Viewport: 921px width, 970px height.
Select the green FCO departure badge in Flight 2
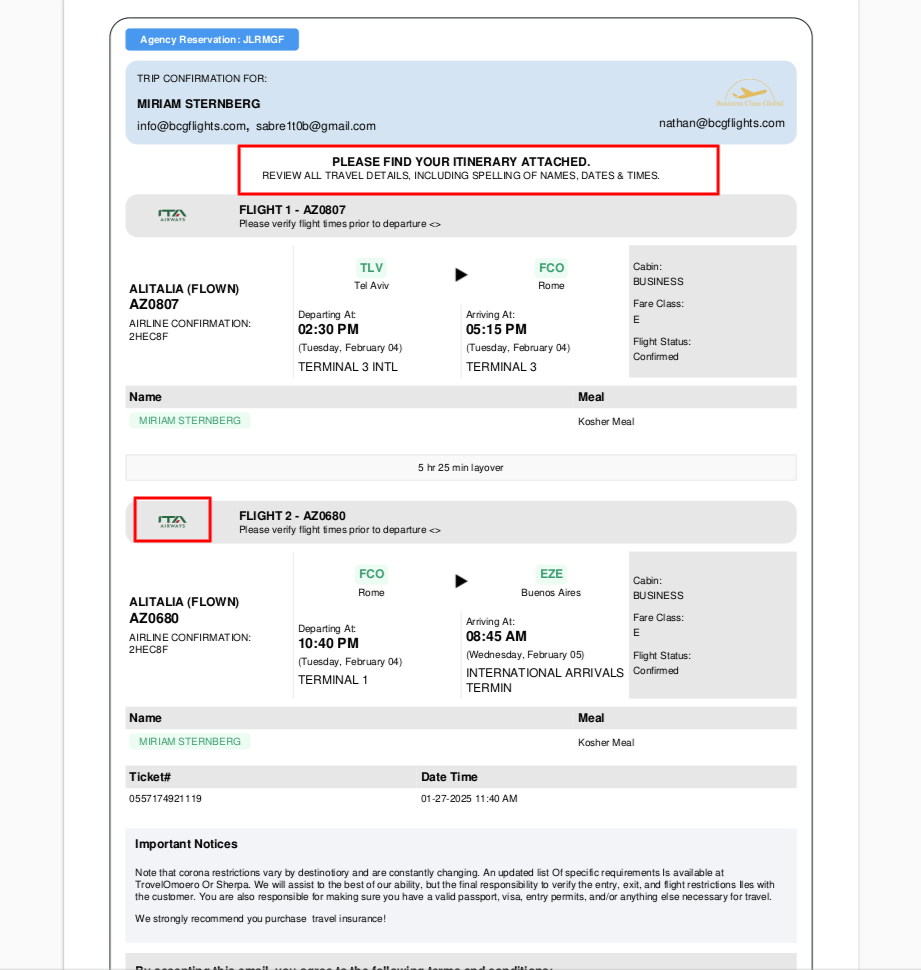point(371,574)
